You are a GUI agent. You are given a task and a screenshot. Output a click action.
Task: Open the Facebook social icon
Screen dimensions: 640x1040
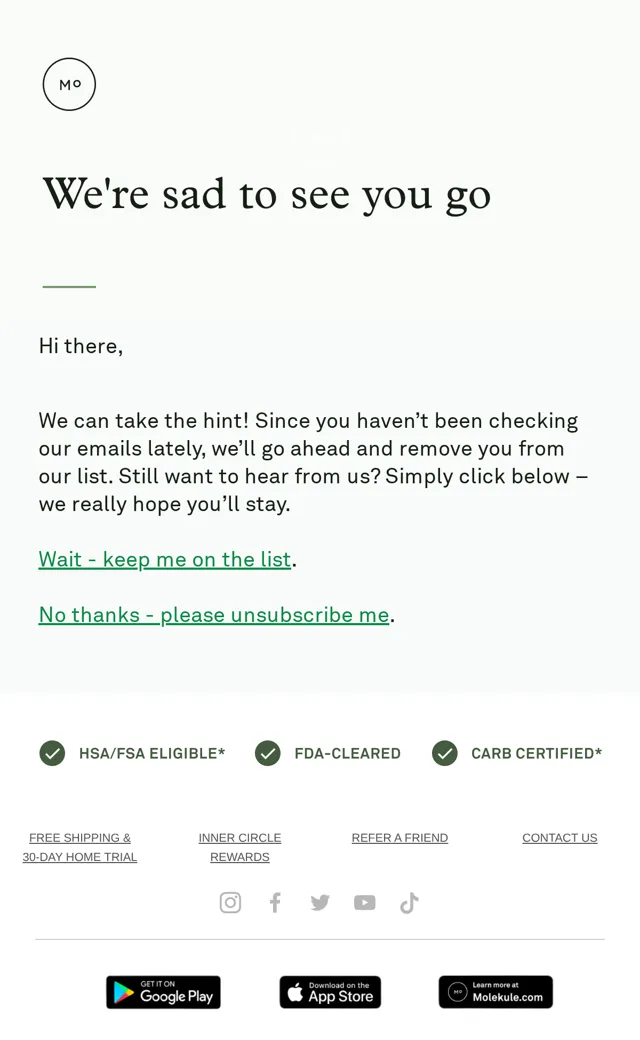coord(275,903)
